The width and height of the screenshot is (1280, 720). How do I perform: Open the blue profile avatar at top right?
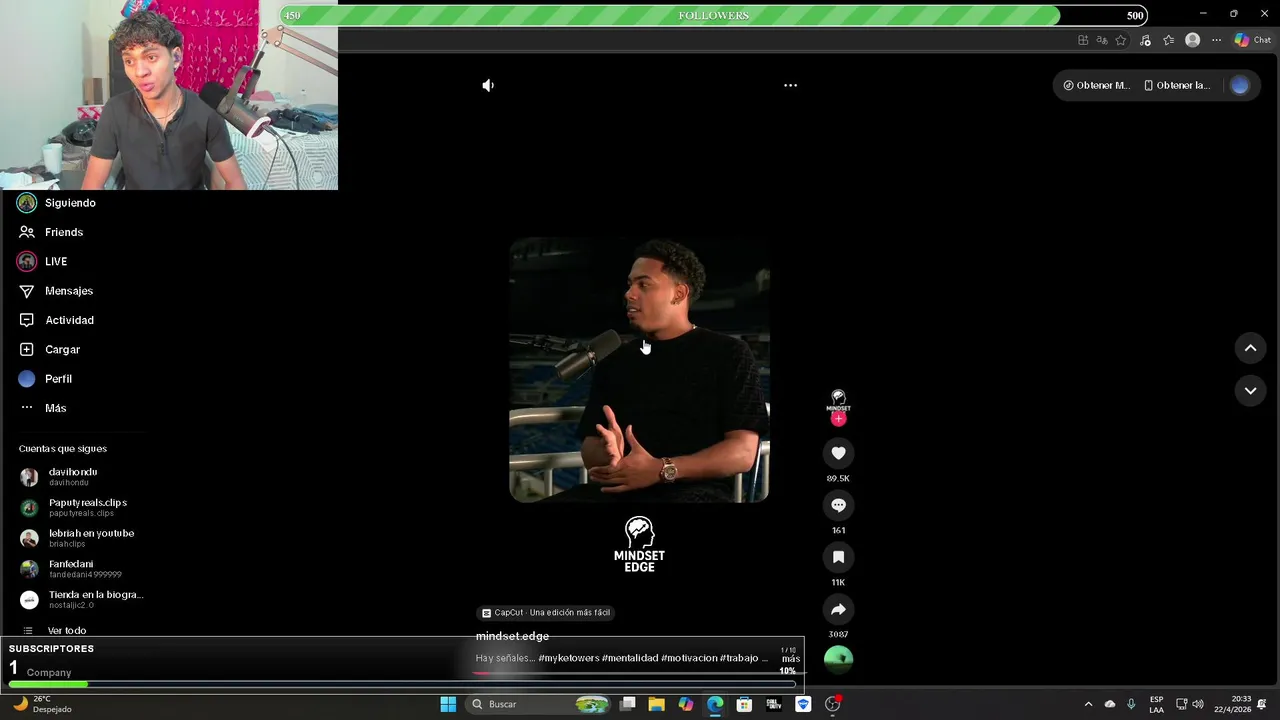(1240, 86)
